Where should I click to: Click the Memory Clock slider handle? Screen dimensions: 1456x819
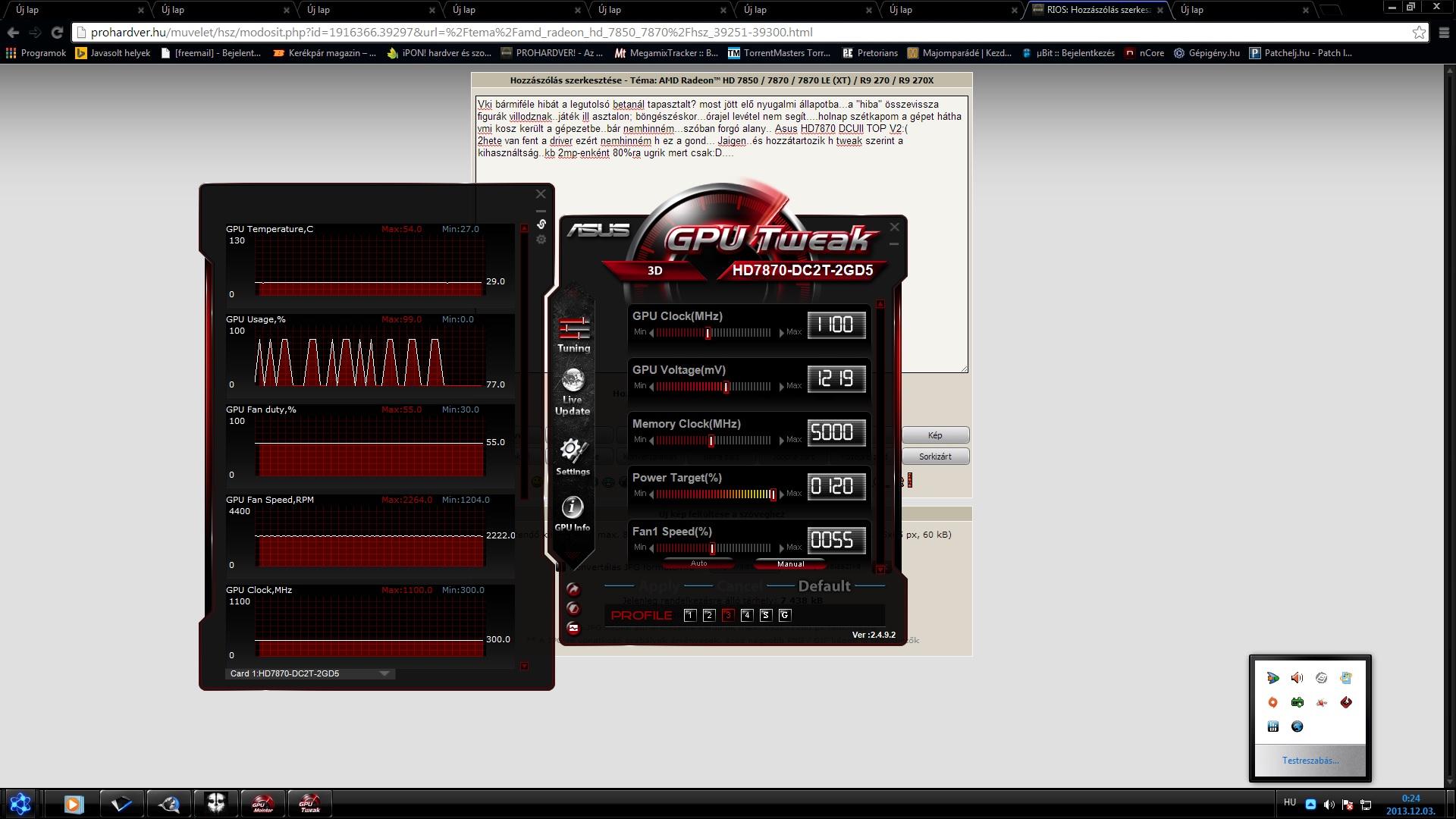[x=711, y=441]
